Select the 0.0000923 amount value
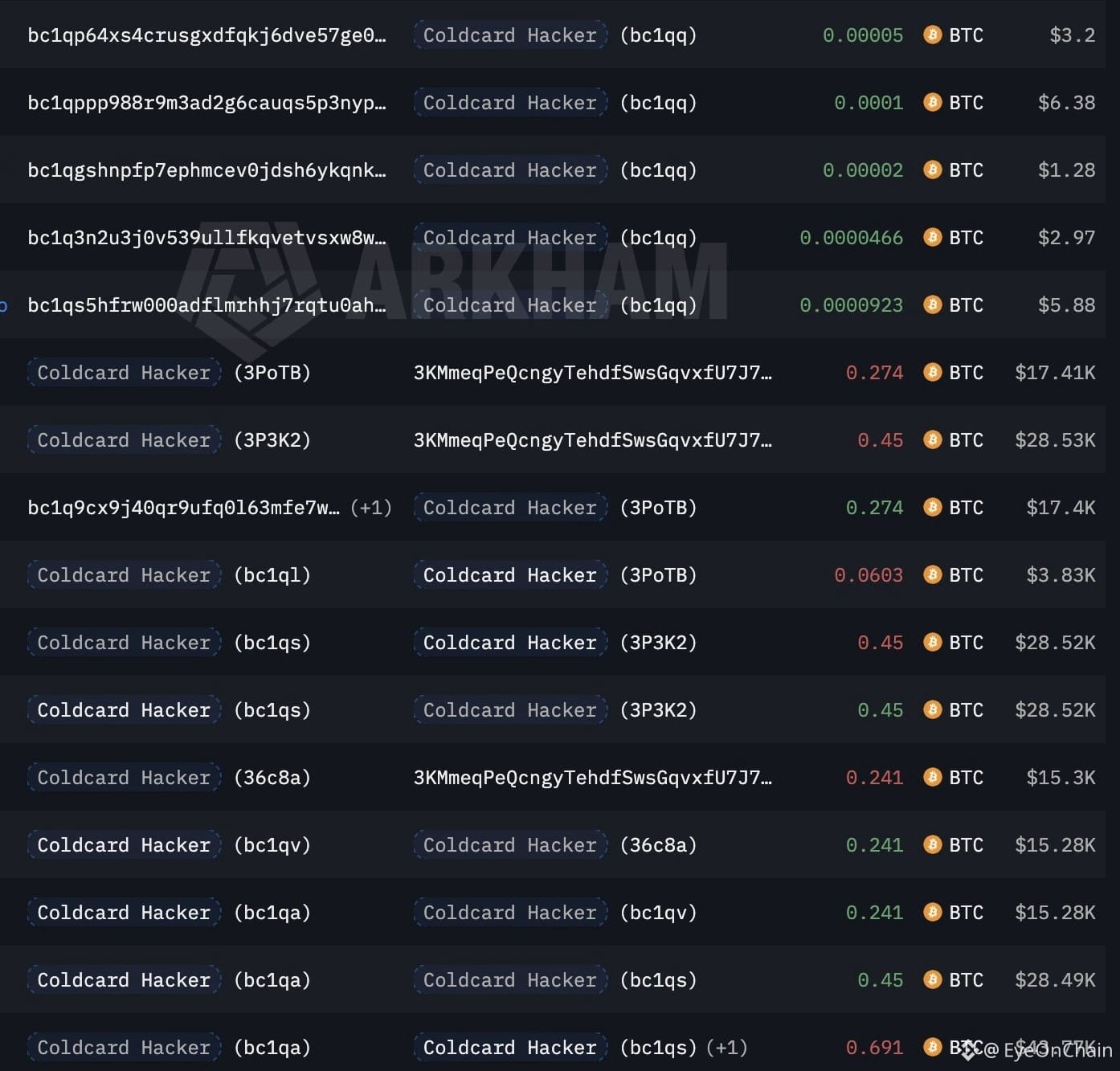 point(852,305)
